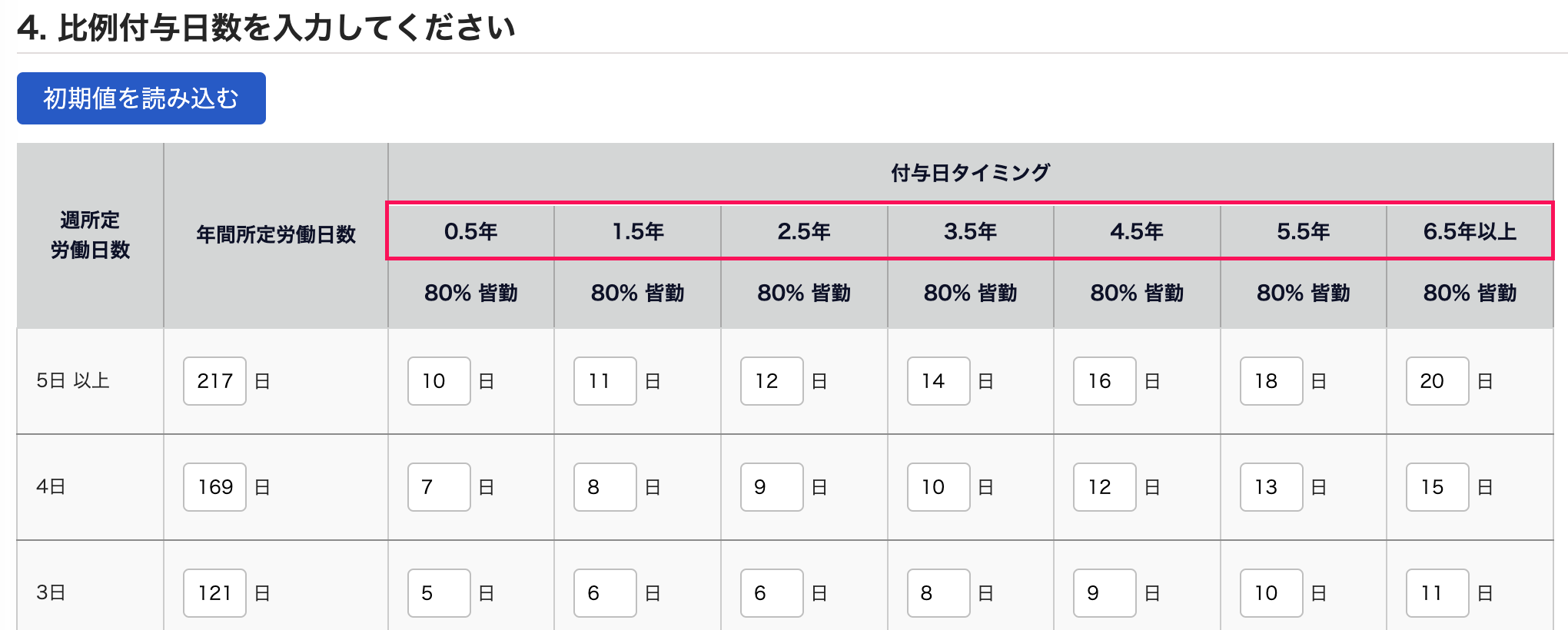1568x630 pixels.
Task: Edit 5日以上 row's 6.5年以上 value 20
Action: (1437, 381)
